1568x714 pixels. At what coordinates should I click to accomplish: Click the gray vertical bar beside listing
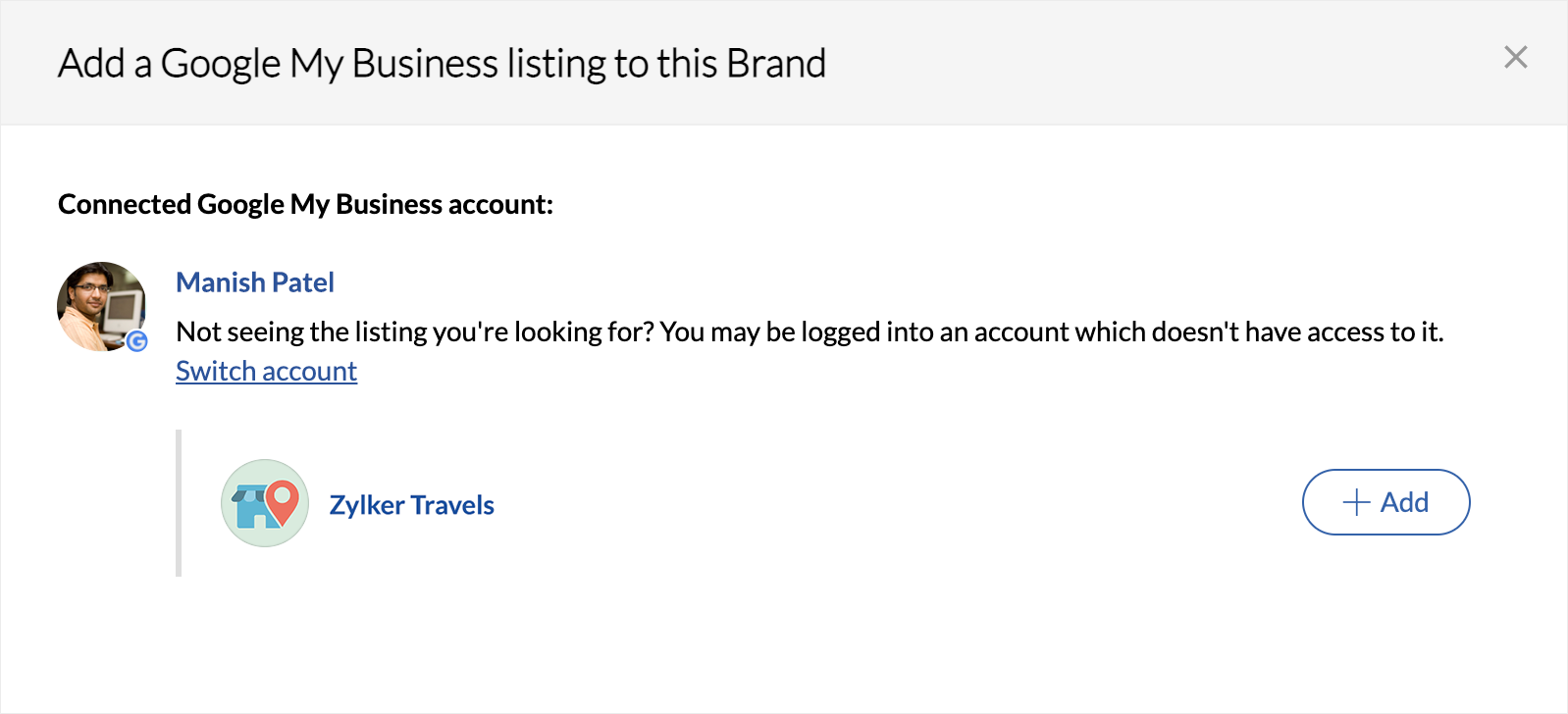pos(179,503)
